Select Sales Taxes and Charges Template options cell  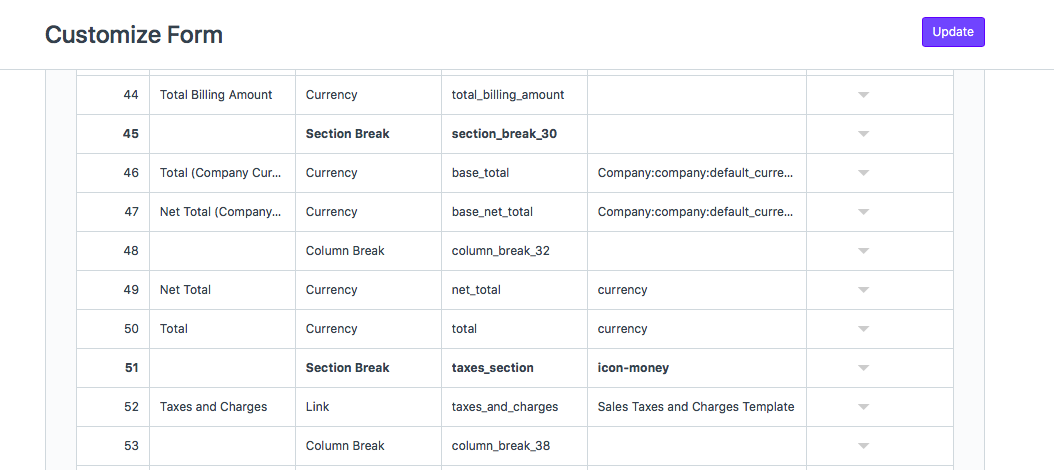click(697, 407)
